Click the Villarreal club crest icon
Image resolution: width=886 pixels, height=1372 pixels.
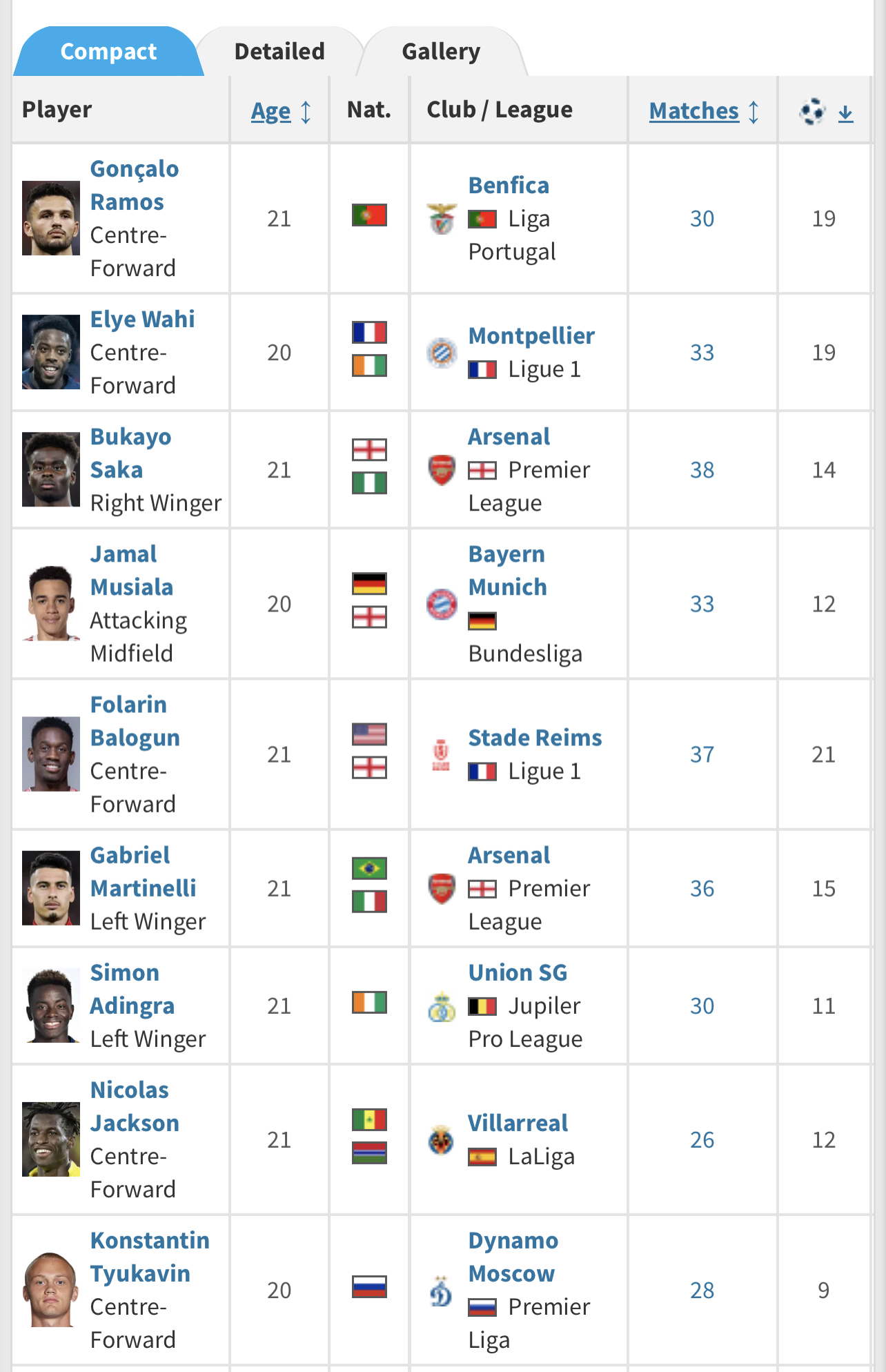point(442,1140)
